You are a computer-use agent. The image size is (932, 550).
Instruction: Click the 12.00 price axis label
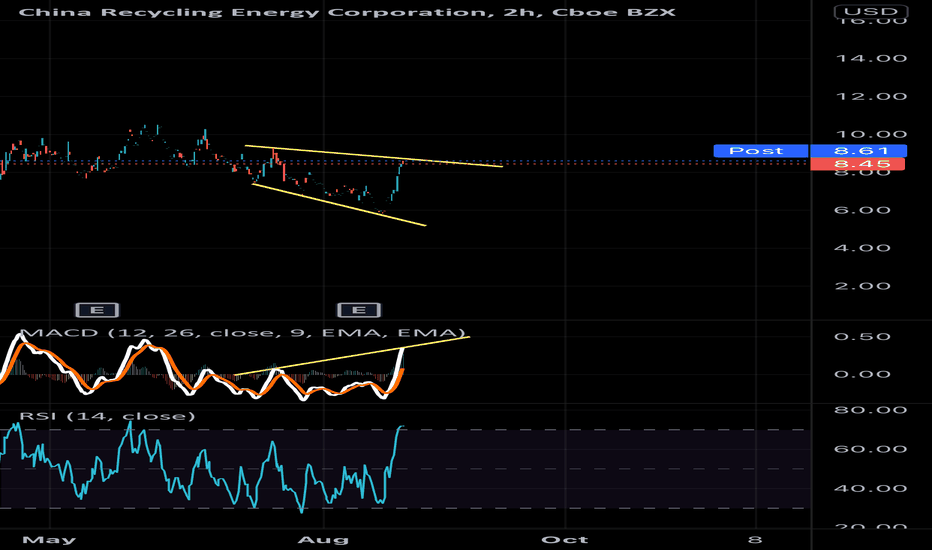pyautogui.click(x=871, y=96)
